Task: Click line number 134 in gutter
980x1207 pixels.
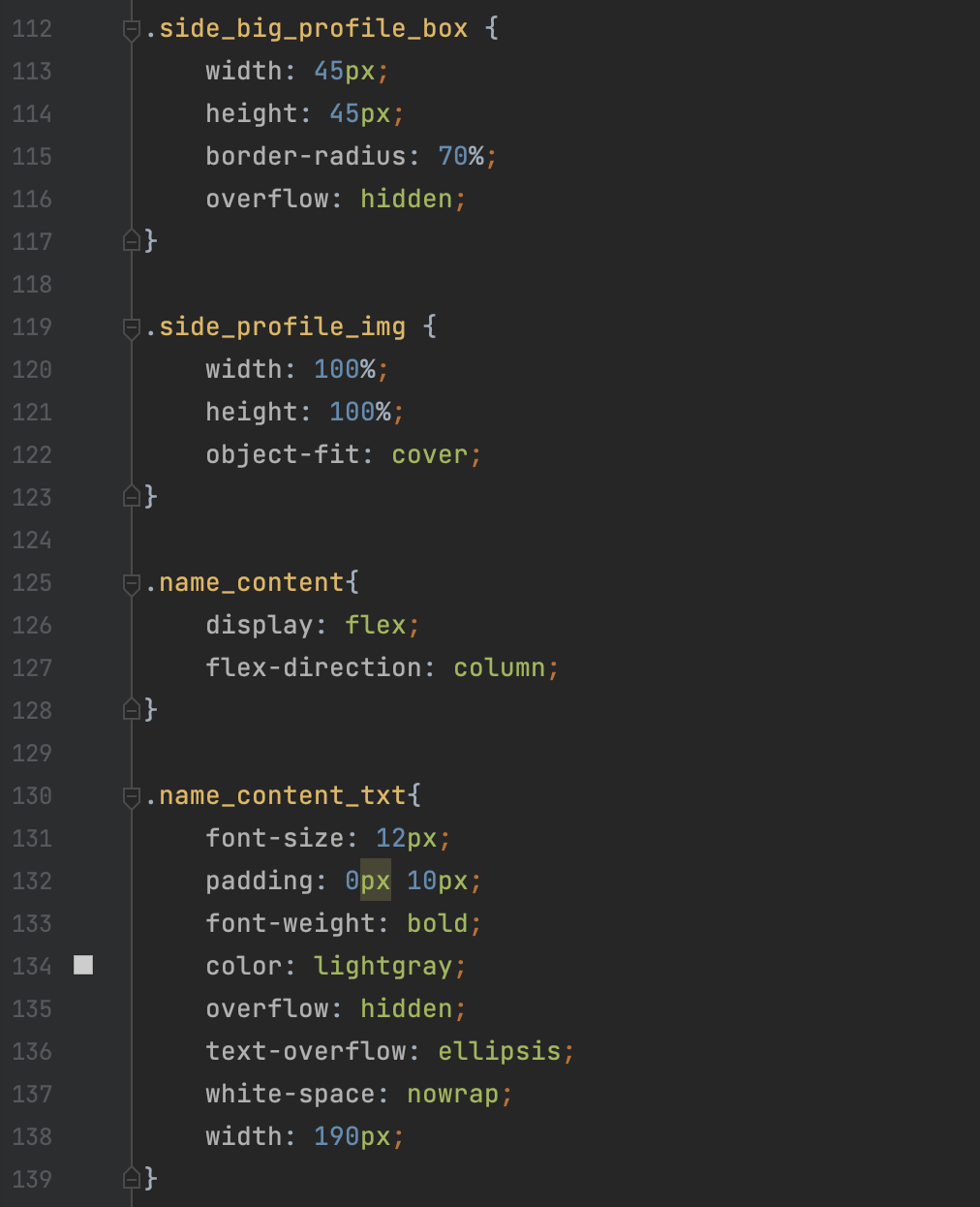Action: tap(32, 966)
